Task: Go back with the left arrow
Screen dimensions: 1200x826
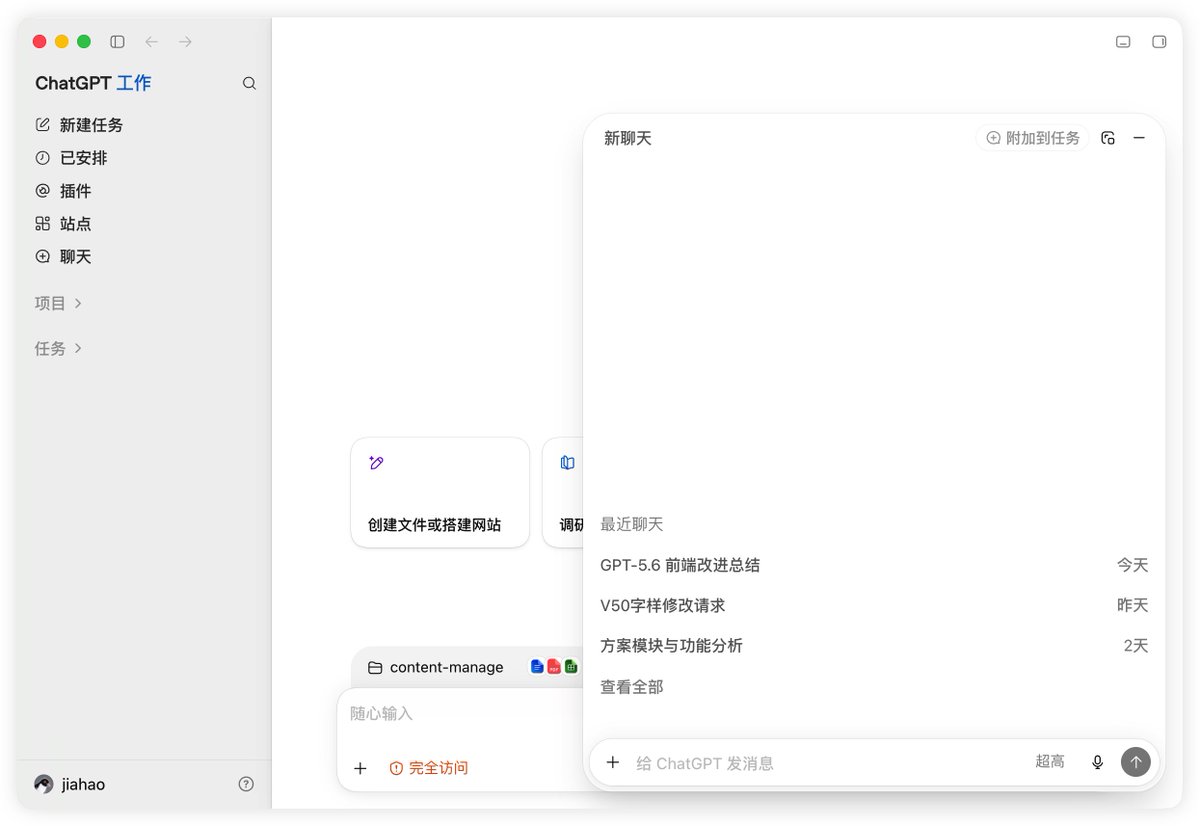Action: (x=151, y=42)
